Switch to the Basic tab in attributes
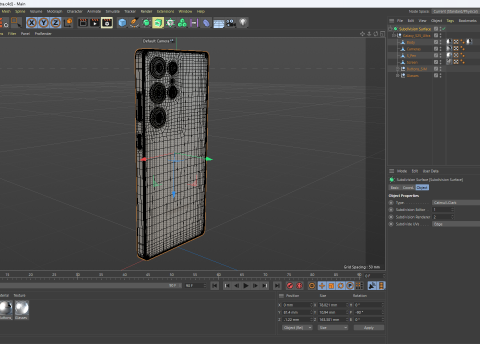This screenshot has height=360, width=480. point(395,188)
